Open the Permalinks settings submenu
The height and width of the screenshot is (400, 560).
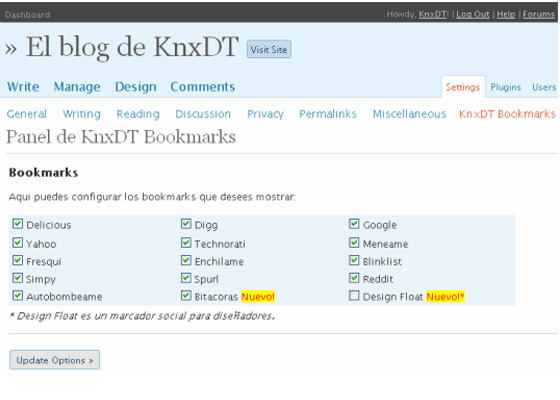point(328,114)
